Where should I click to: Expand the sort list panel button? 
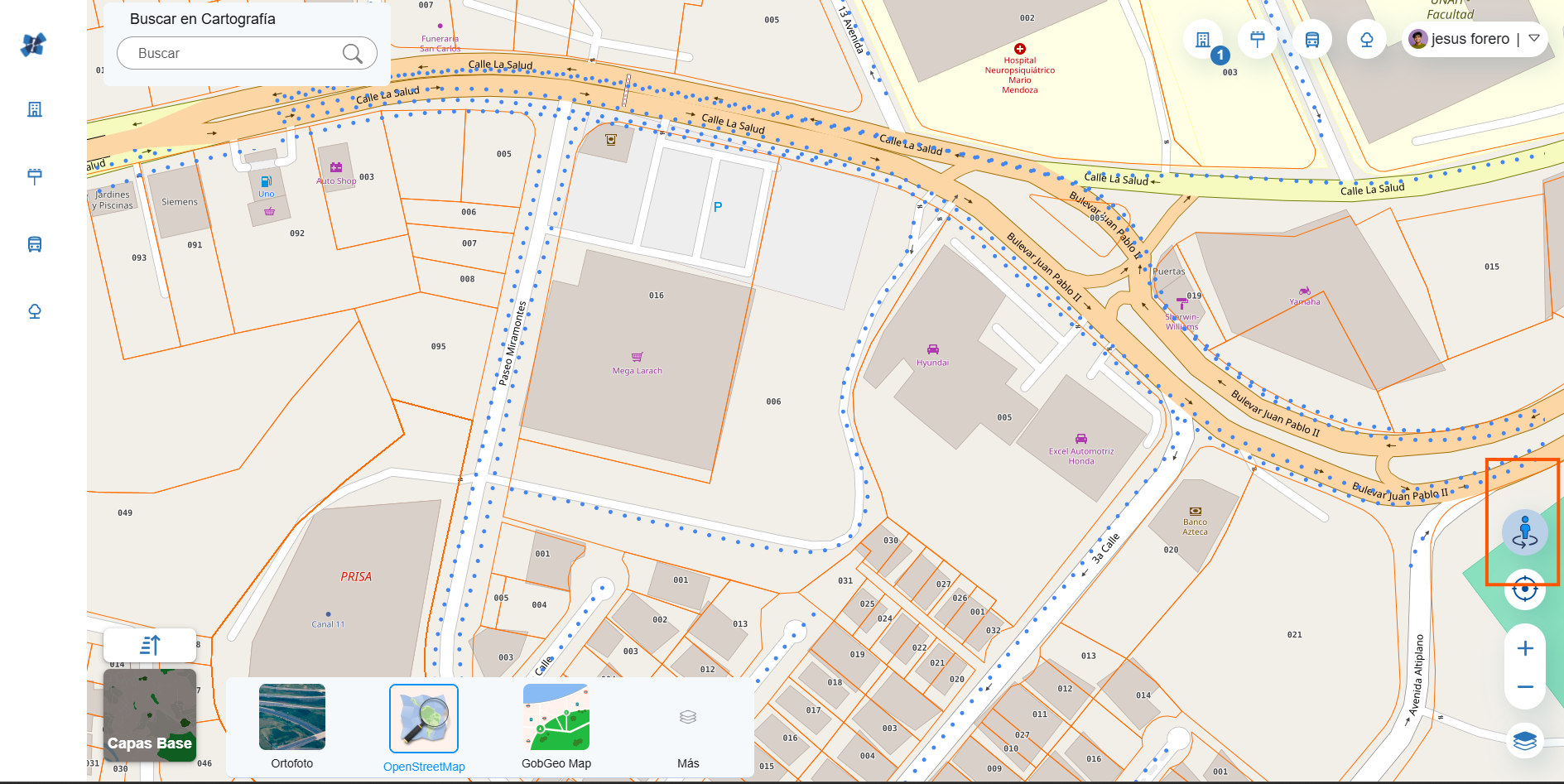coord(150,645)
